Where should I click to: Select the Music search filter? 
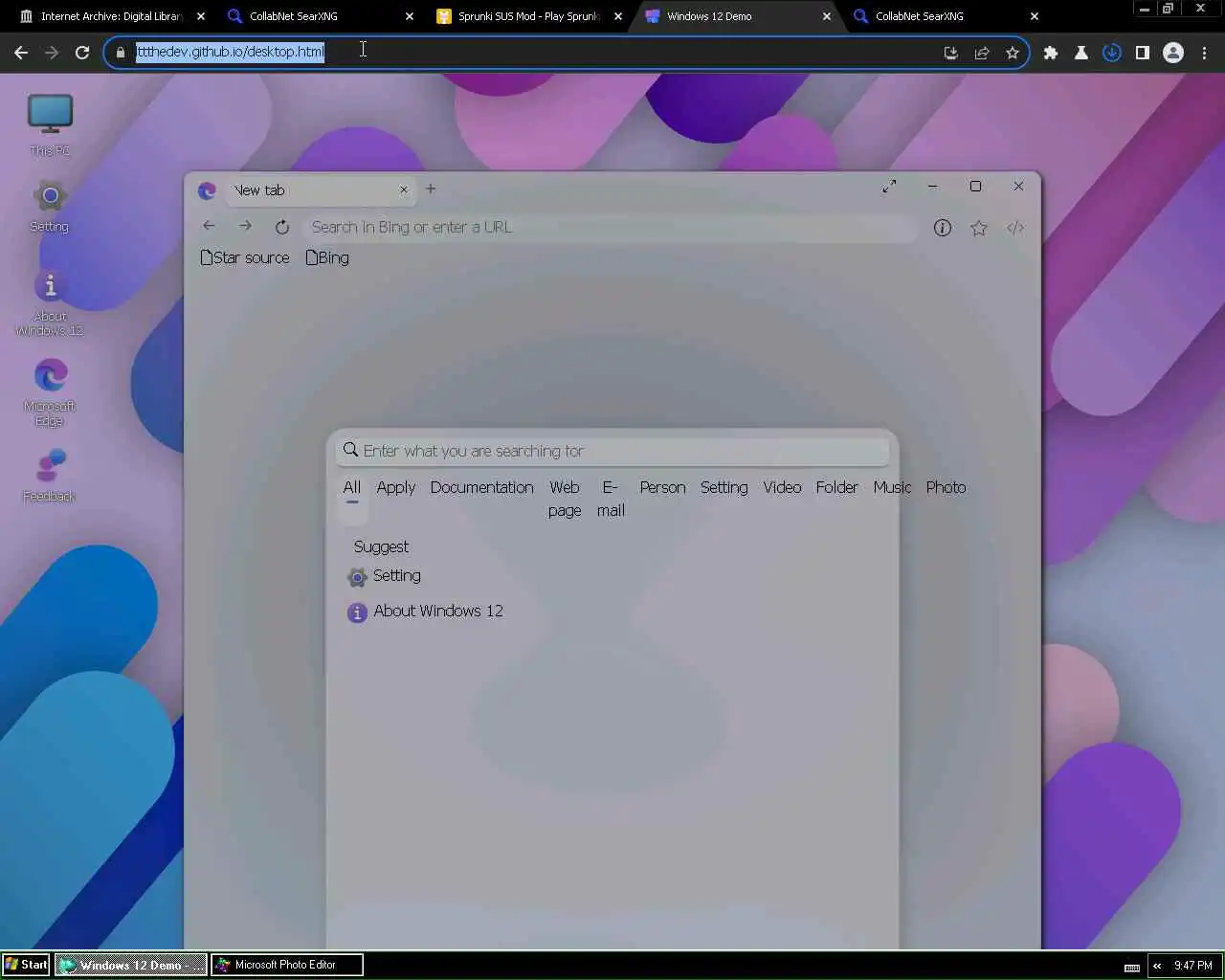892,487
